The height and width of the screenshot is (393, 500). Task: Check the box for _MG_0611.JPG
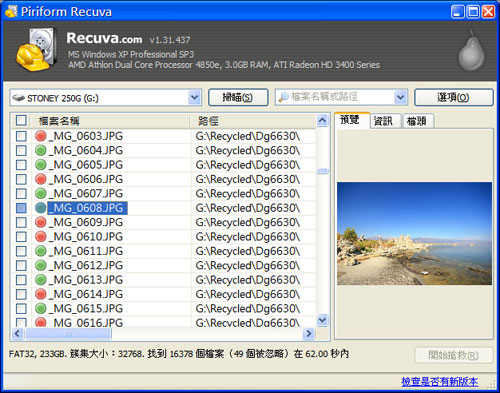[21, 251]
